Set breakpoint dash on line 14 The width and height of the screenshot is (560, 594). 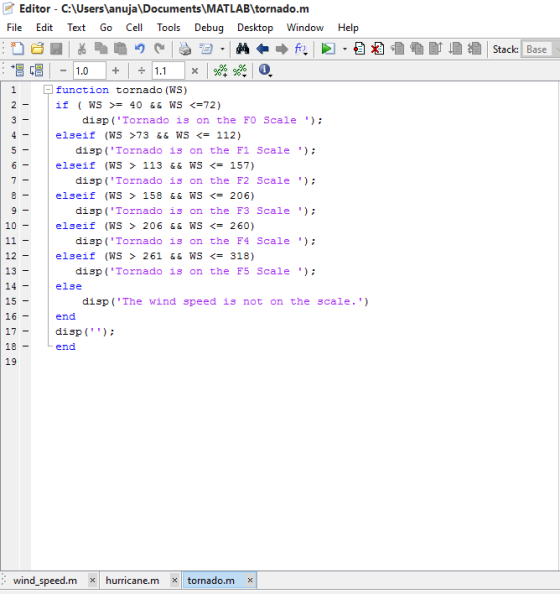click(25, 286)
